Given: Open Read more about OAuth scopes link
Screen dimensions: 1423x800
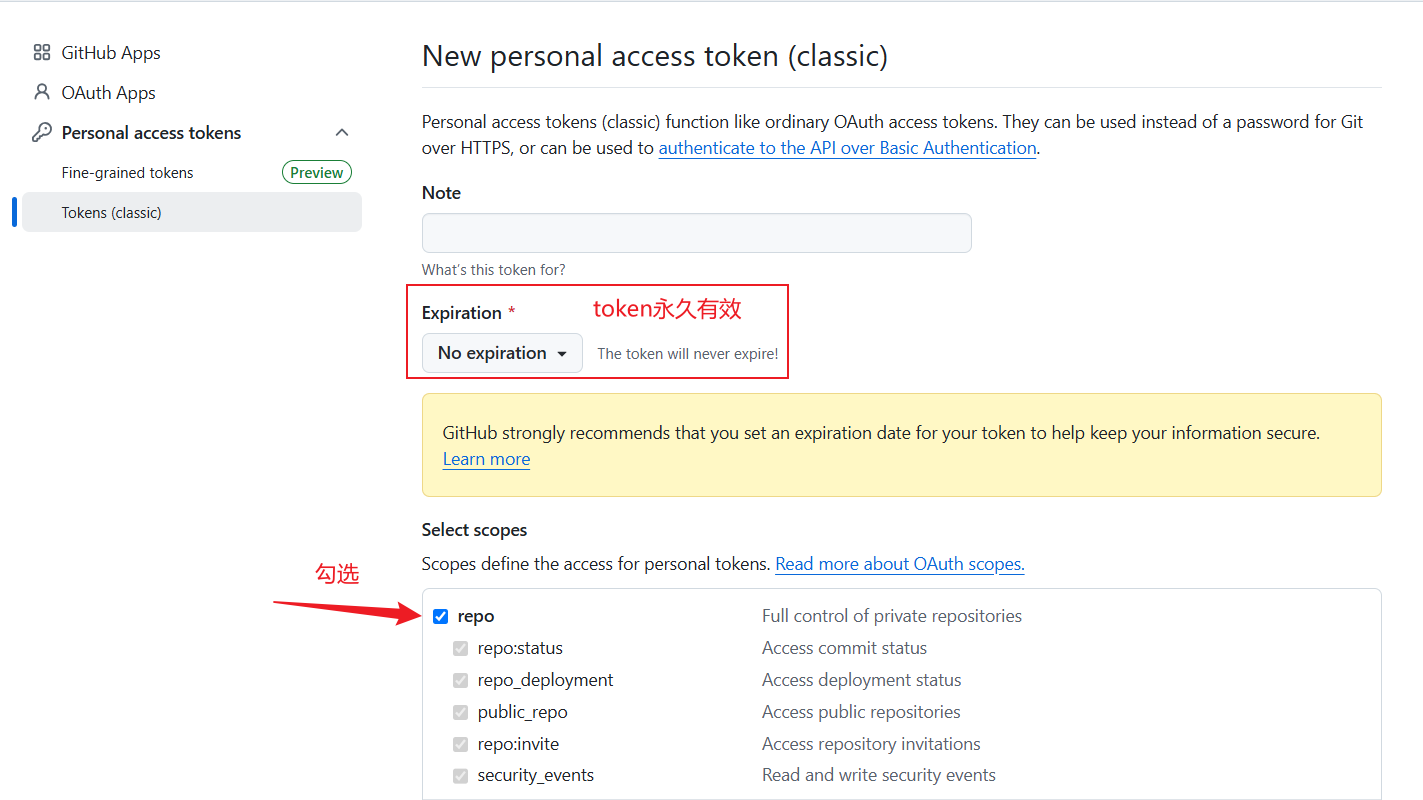Looking at the screenshot, I should point(900,564).
